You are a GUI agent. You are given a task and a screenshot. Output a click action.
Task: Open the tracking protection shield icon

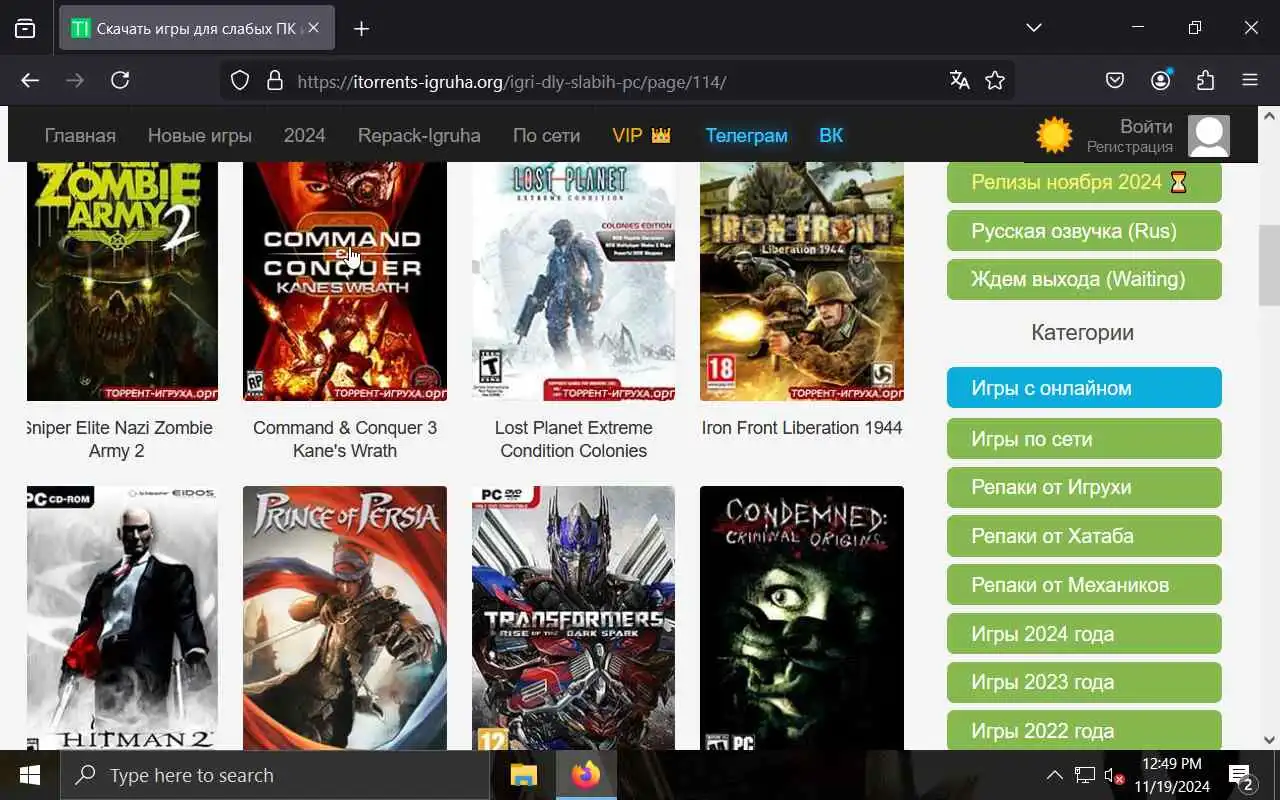(240, 81)
